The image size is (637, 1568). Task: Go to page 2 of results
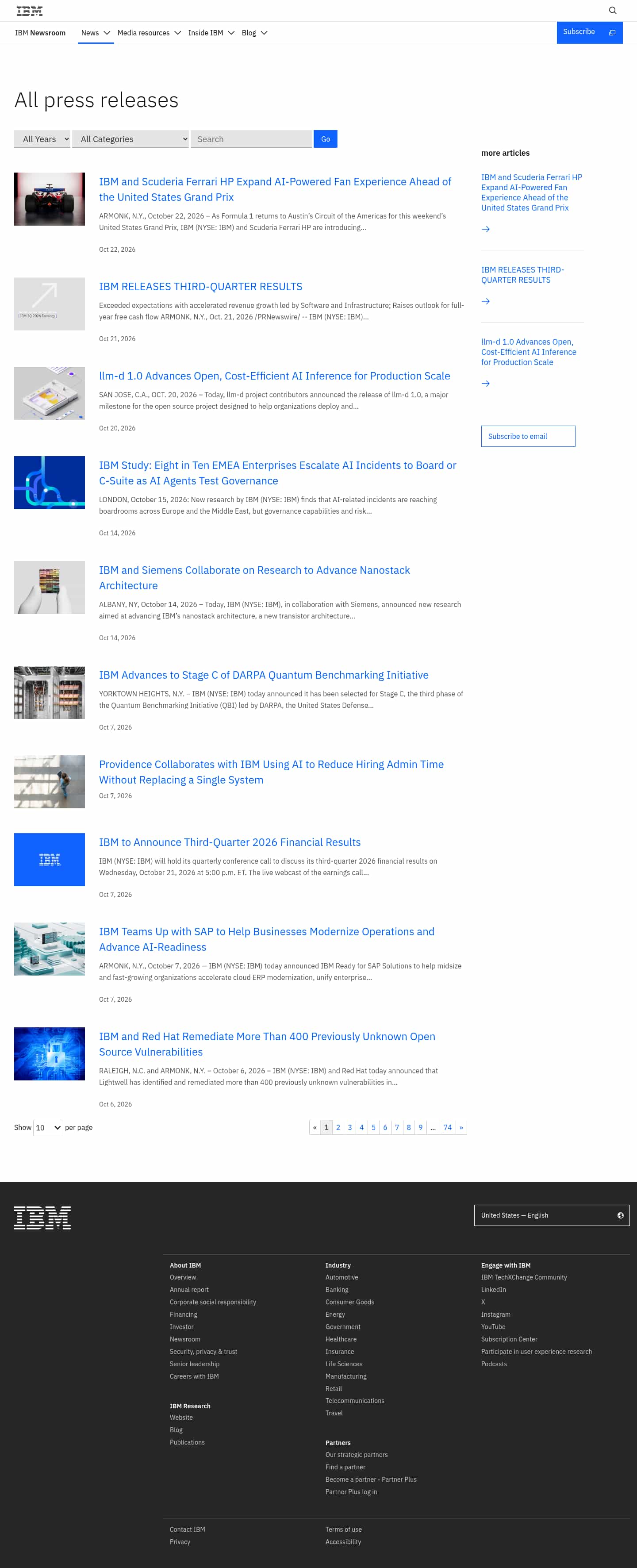(338, 1127)
